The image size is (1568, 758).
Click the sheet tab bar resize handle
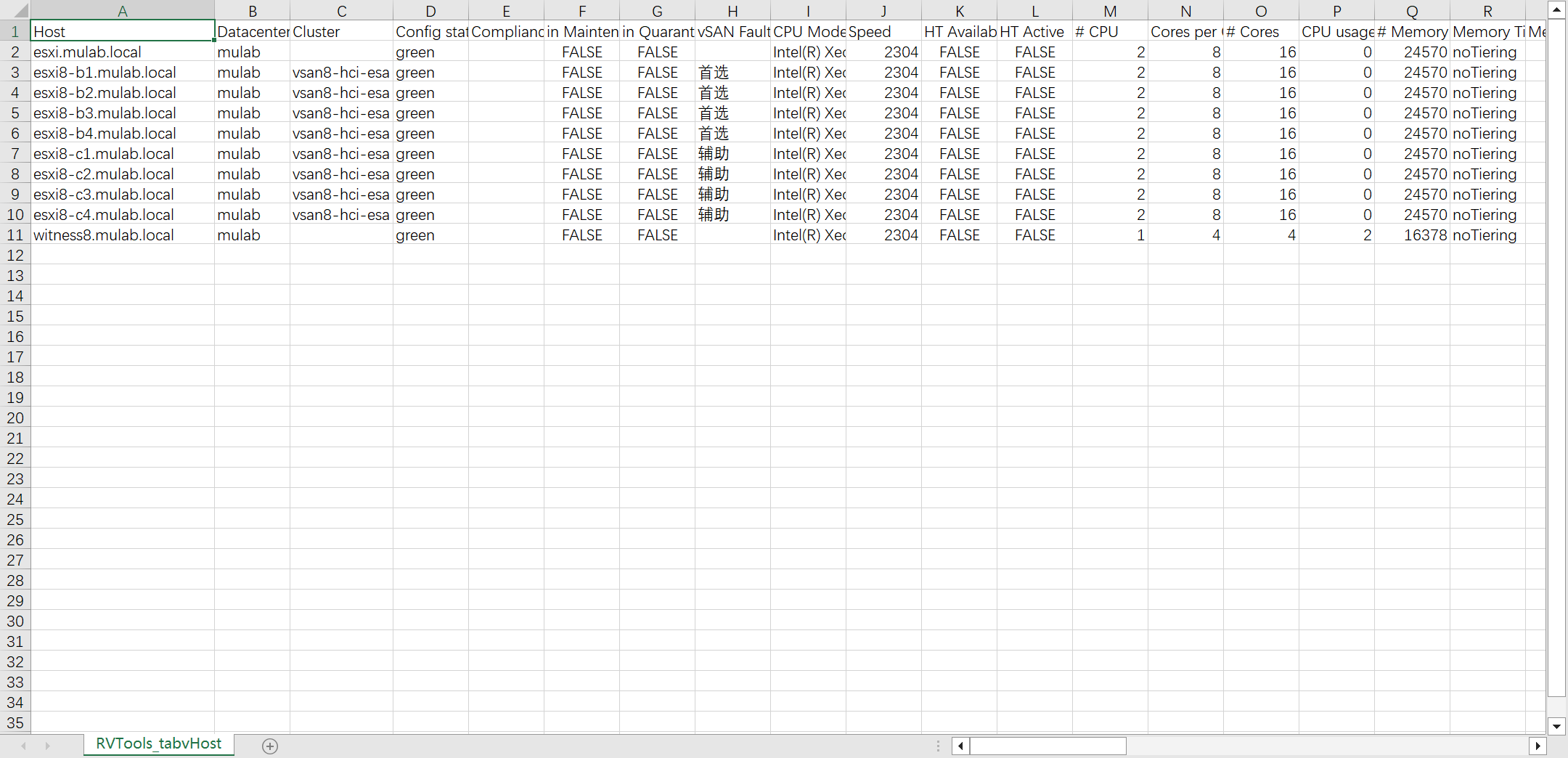938,746
